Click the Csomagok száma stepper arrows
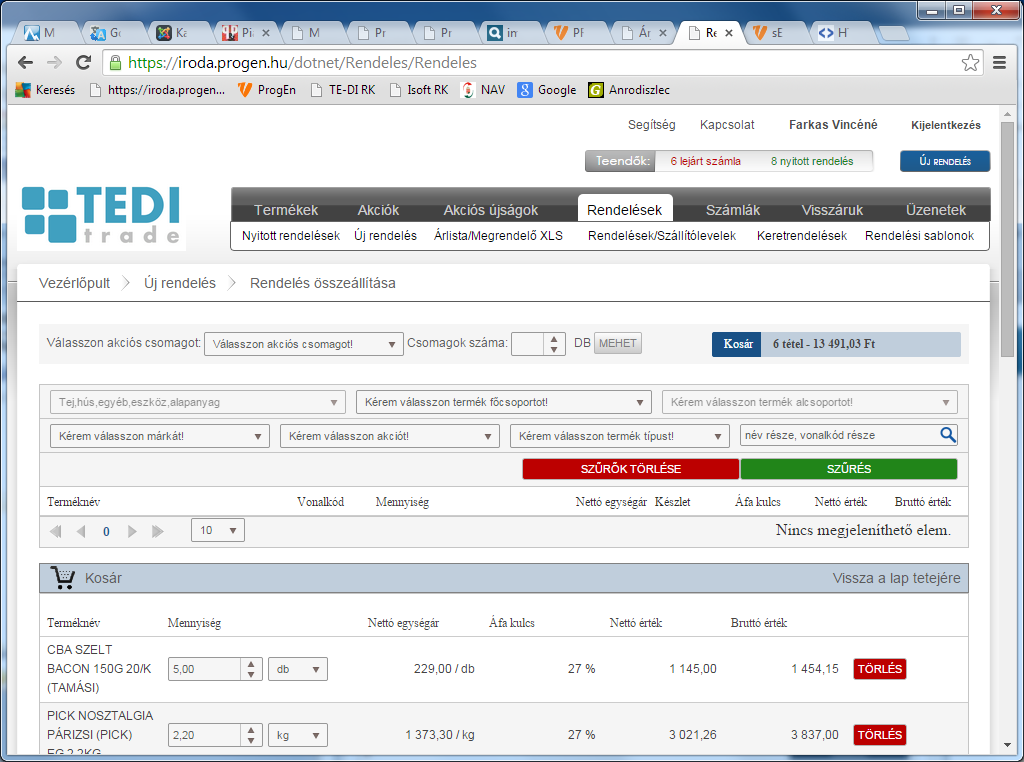Screen dimensions: 1024x762 click(x=554, y=344)
